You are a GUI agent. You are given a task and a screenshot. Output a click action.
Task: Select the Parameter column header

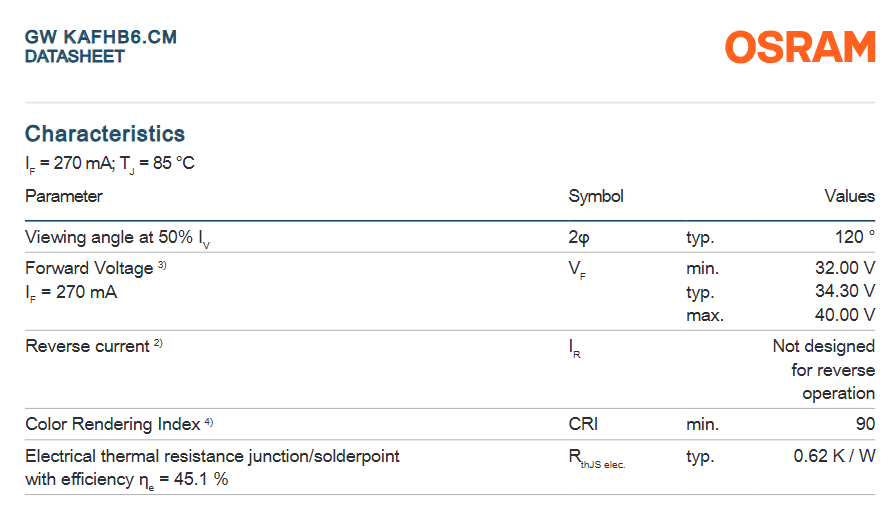pos(64,196)
